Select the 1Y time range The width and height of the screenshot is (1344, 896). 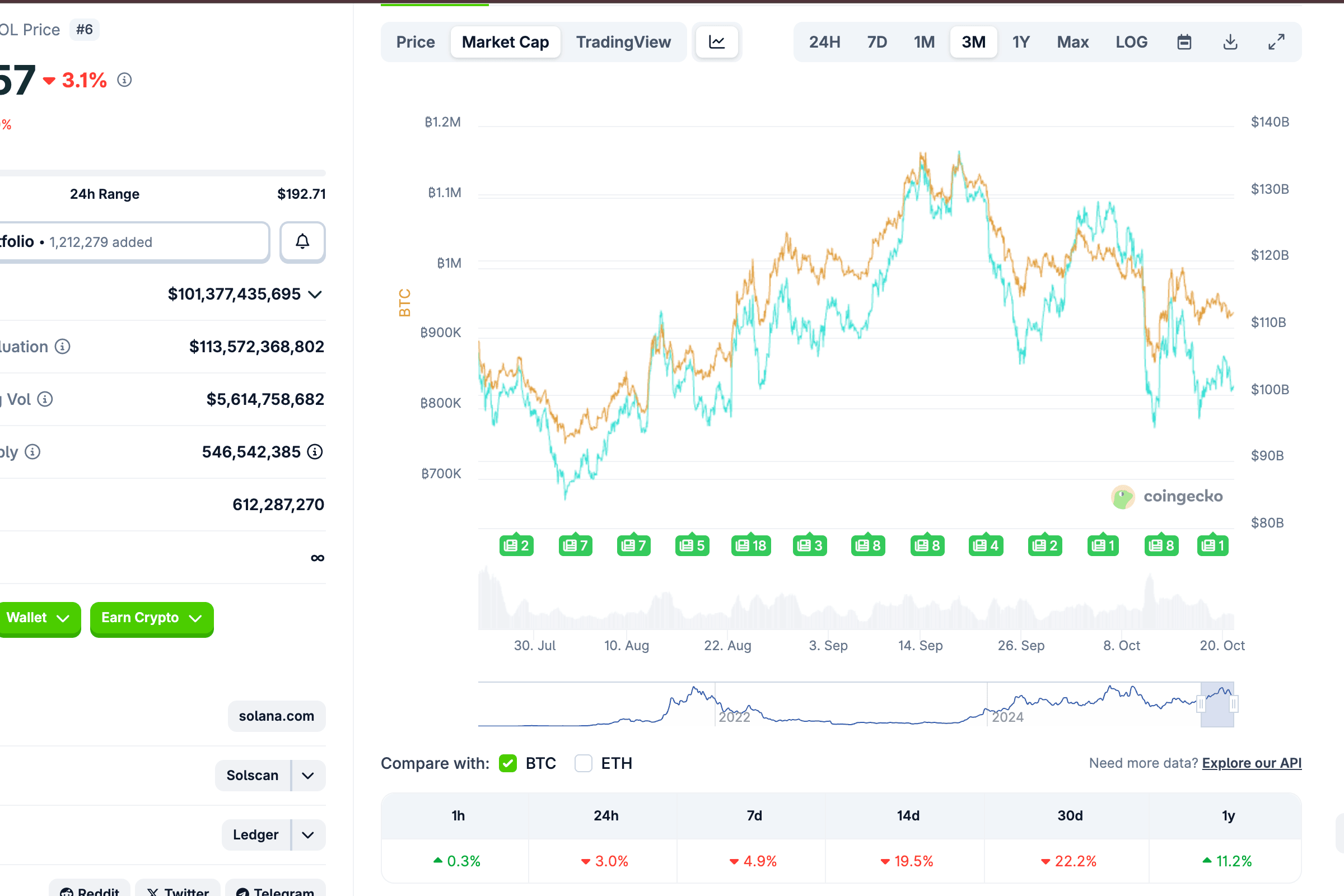pyautogui.click(x=1020, y=41)
